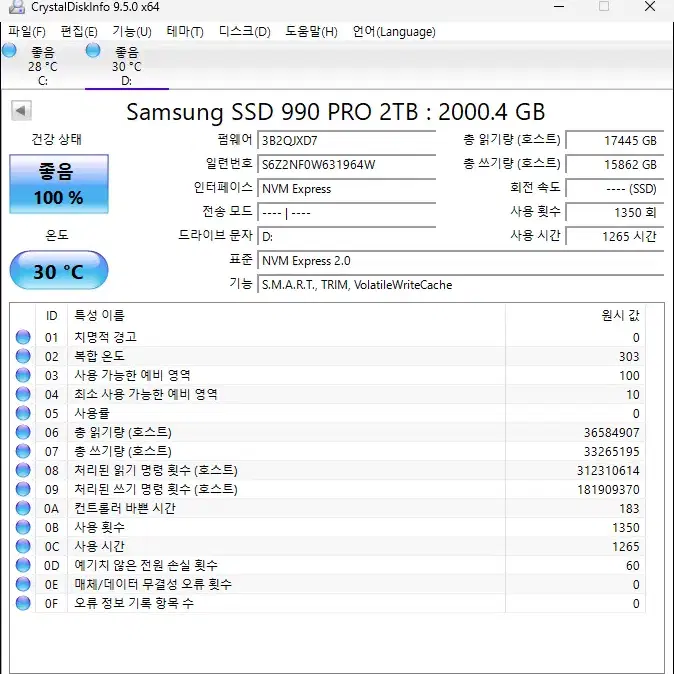Screen dimensions: 674x674
Task: Click power-on hours value 1265 시간
Action: tap(615, 237)
